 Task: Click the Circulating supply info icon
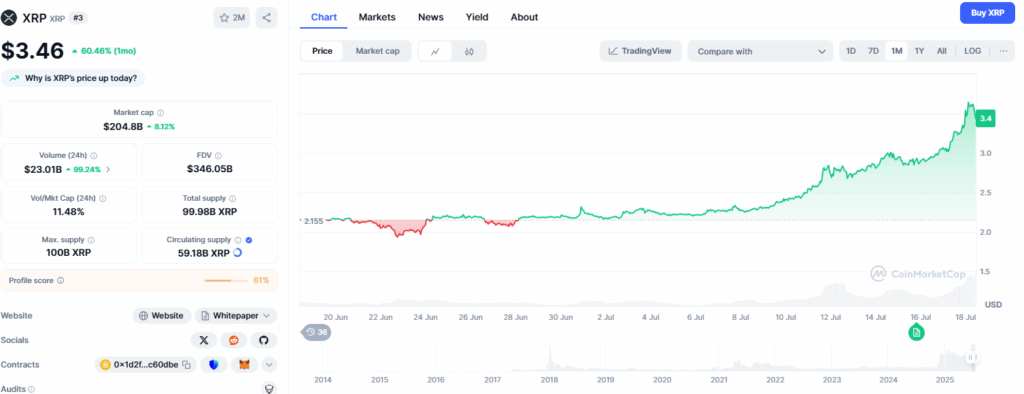tap(238, 240)
